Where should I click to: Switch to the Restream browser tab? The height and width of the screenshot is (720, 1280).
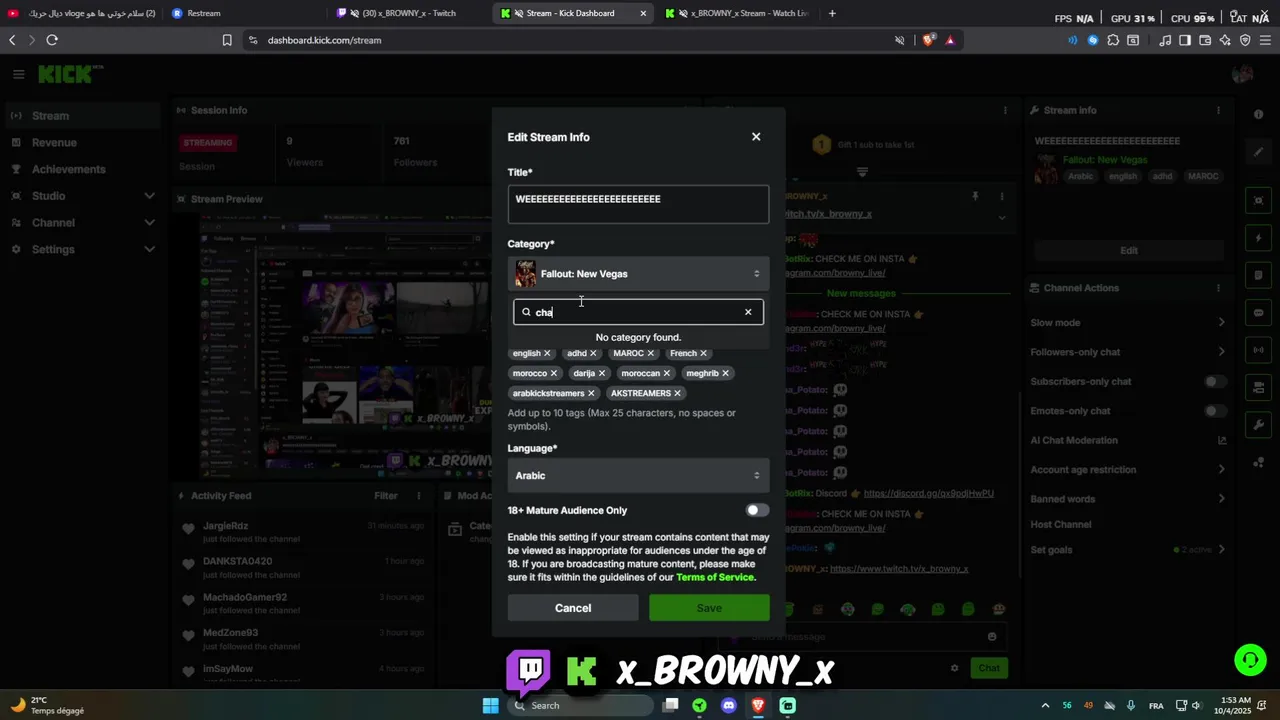245,13
